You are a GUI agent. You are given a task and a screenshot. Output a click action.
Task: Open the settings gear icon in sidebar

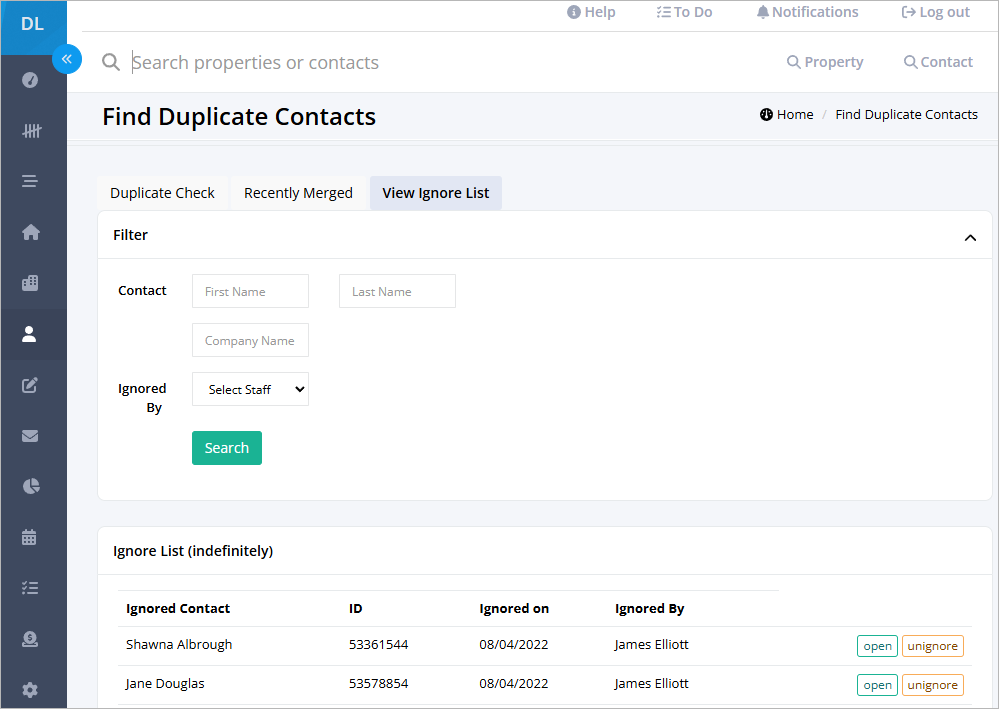pyautogui.click(x=30, y=689)
